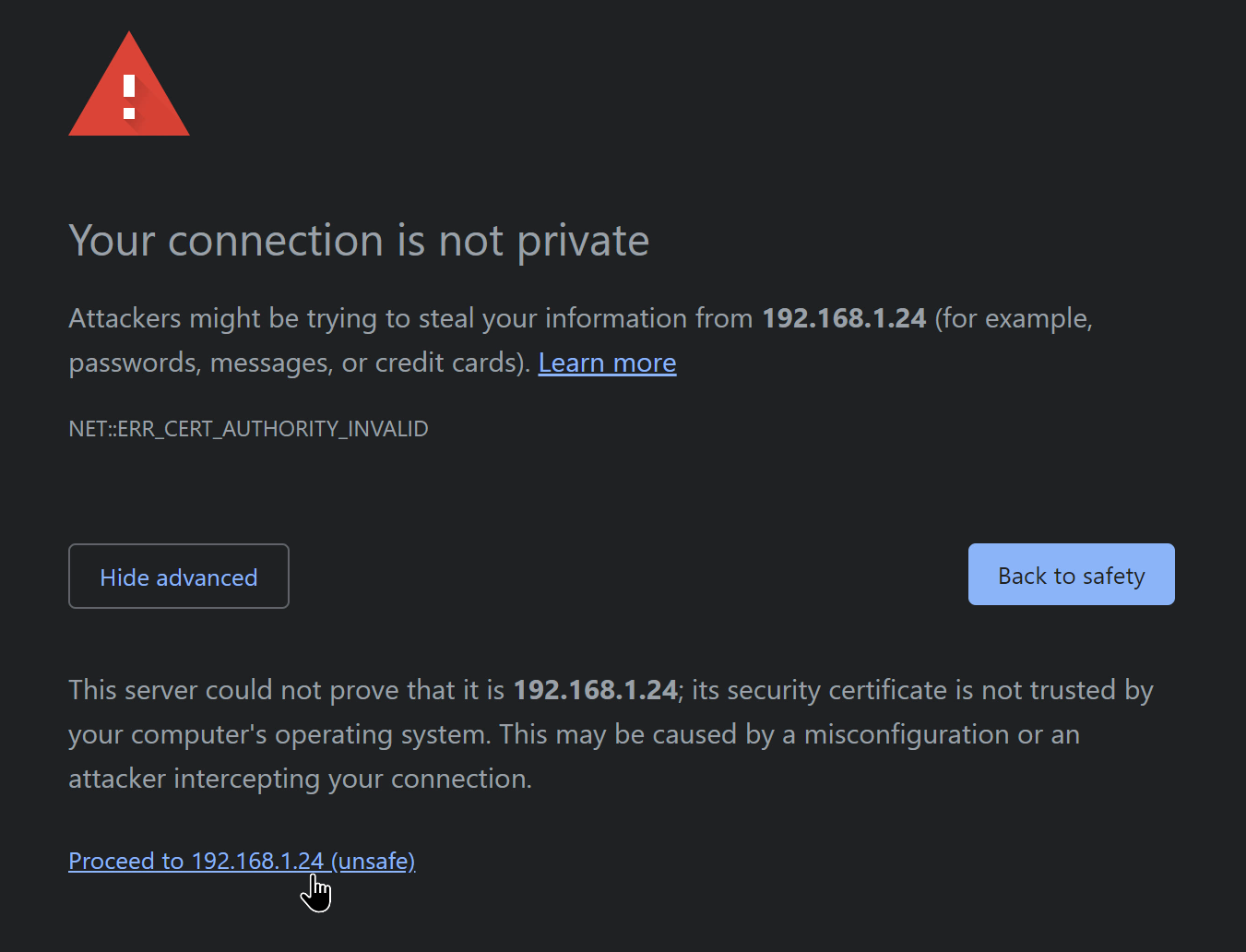Open the Learn more link
Screen dimensions: 1246x952
[607, 363]
